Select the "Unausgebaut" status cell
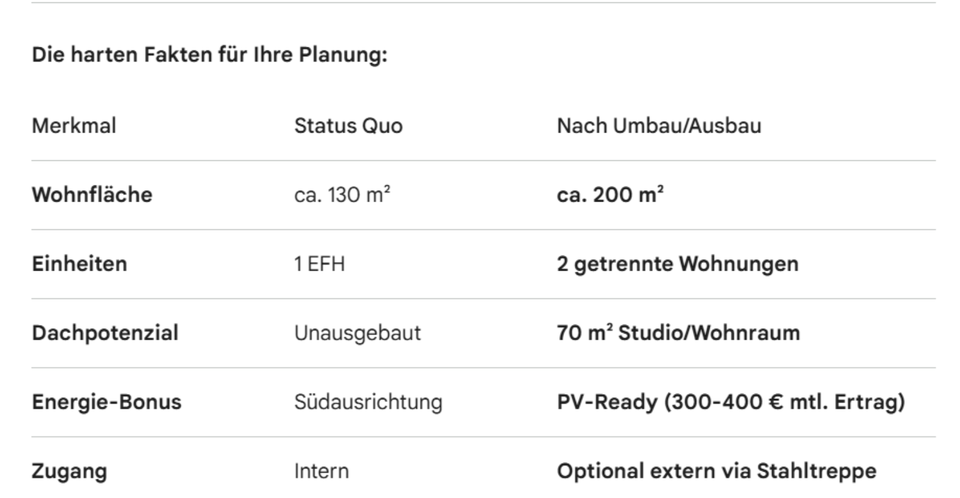Screen dimensions: 960x498 [357, 333]
